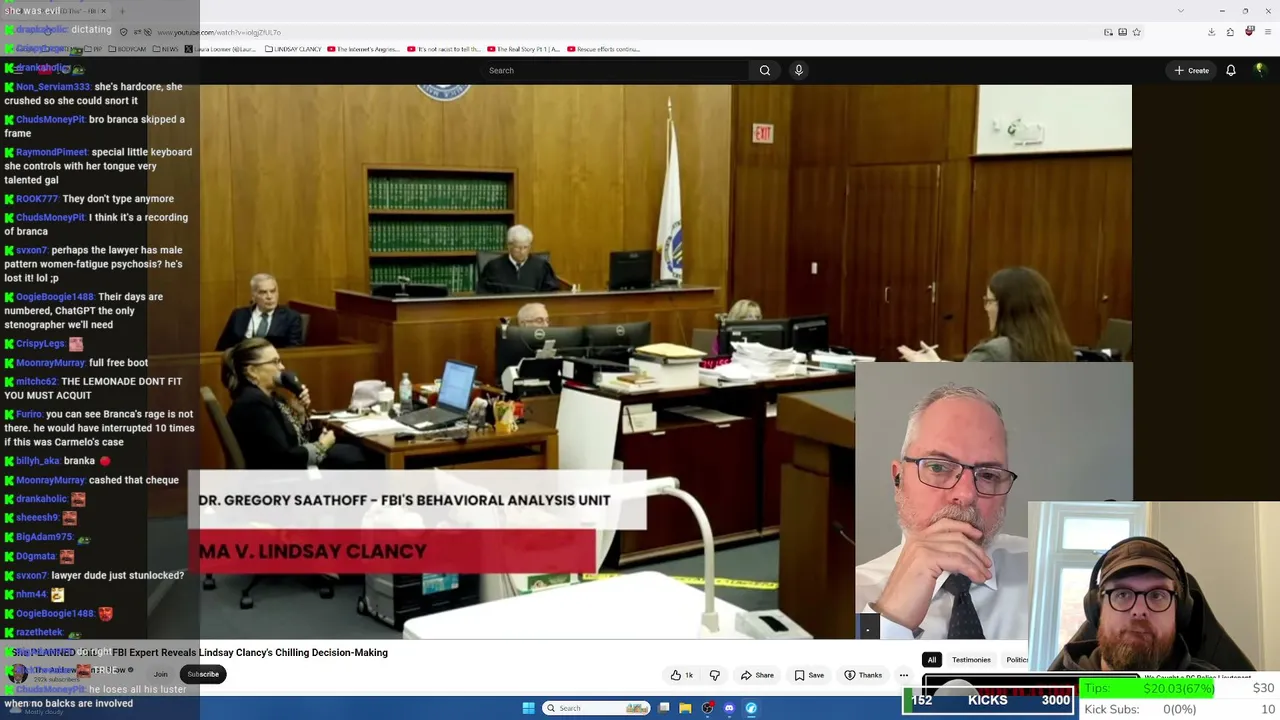The width and height of the screenshot is (1280, 720).
Task: Click chat username mitchc62
Action: (x=37, y=382)
